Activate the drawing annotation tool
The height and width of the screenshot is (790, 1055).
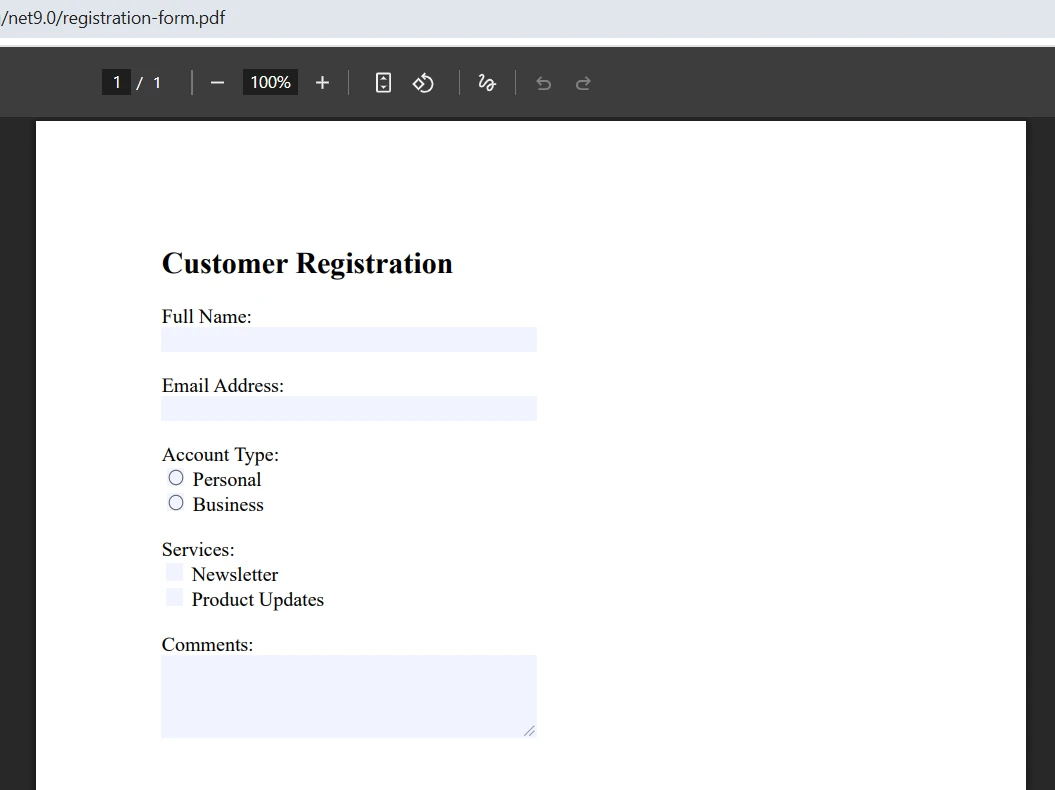487,82
